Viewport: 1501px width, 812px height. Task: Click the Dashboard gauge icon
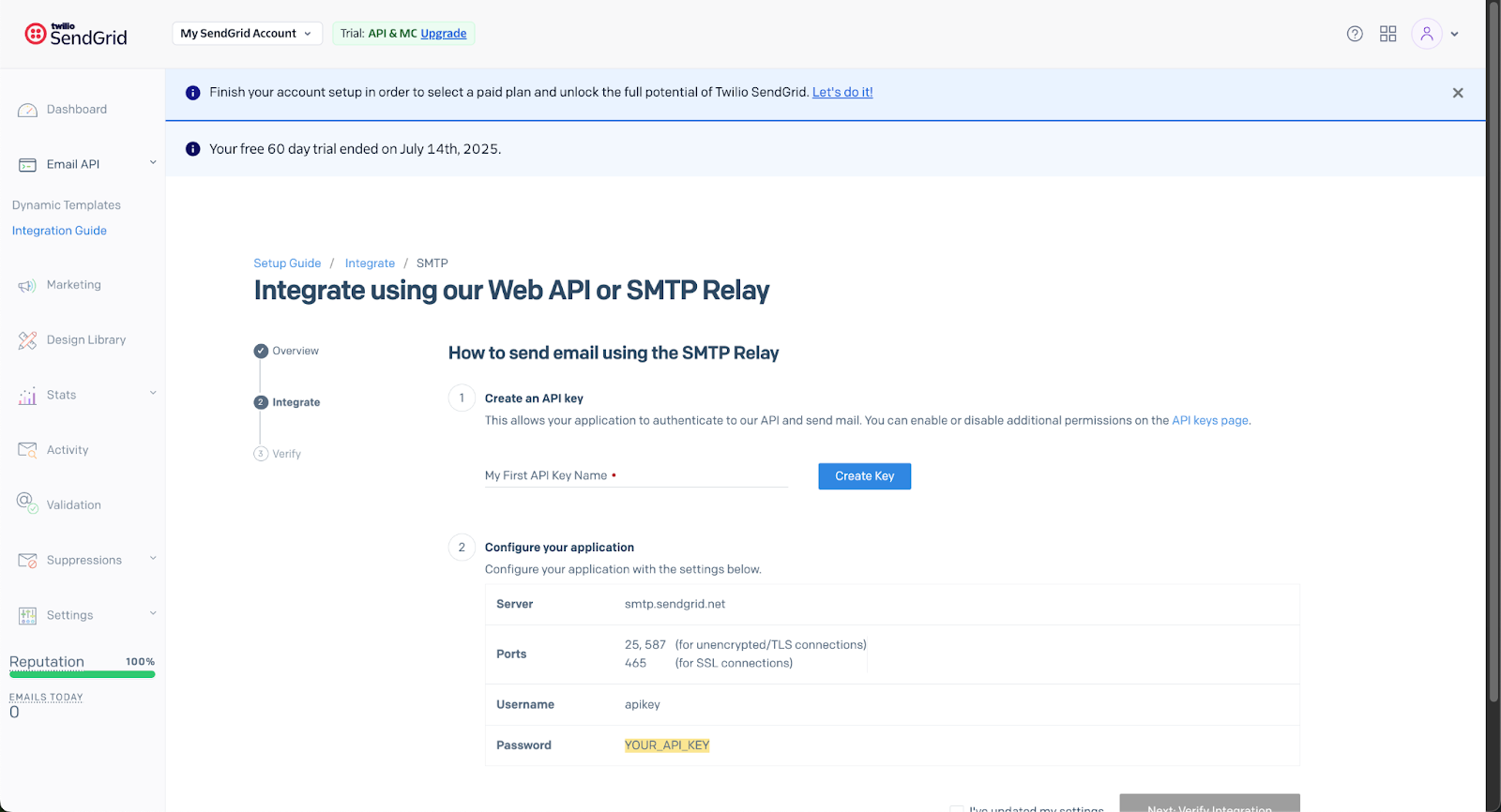tap(27, 110)
